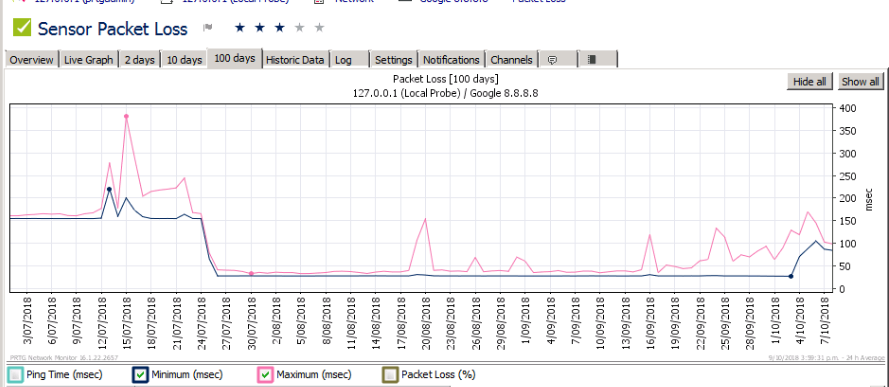The image size is (889, 387).
Task: Open the Channels tab
Action: coord(511,59)
